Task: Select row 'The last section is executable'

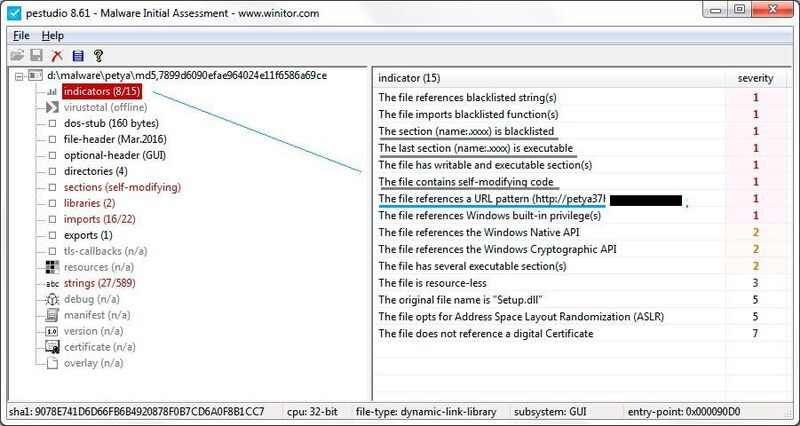Action: (580, 148)
